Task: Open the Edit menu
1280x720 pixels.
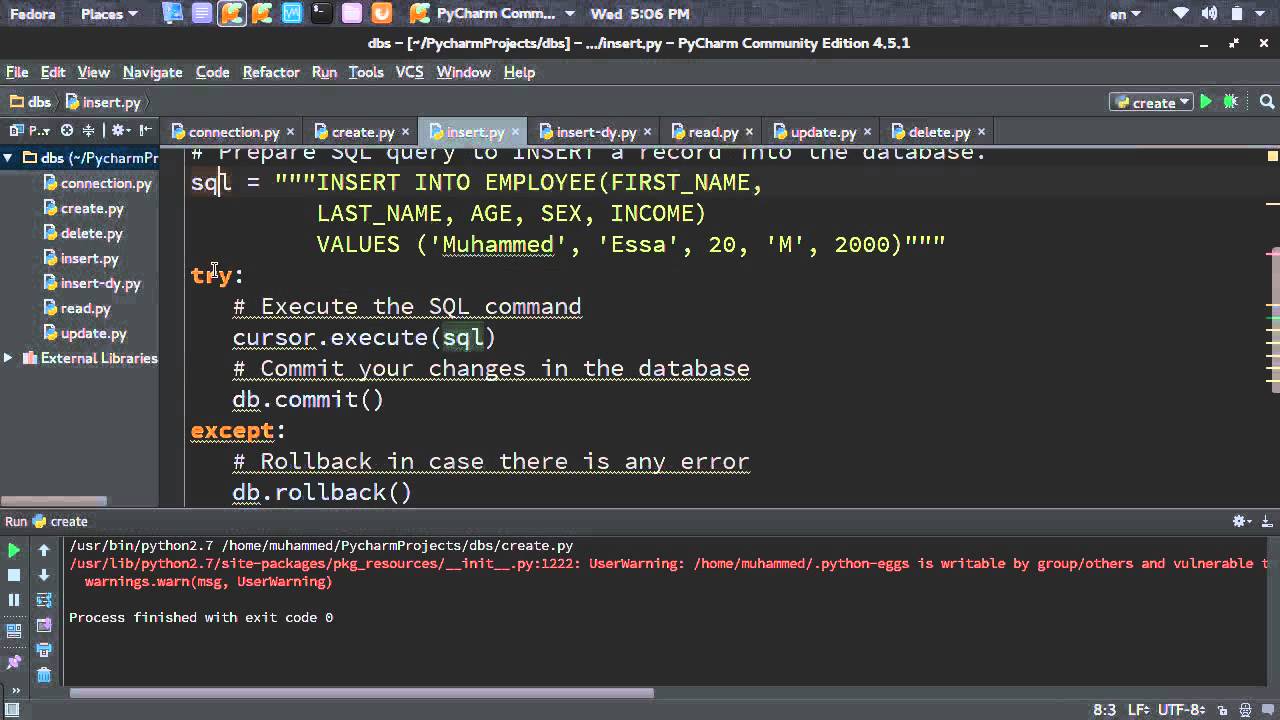Action: coord(53,72)
